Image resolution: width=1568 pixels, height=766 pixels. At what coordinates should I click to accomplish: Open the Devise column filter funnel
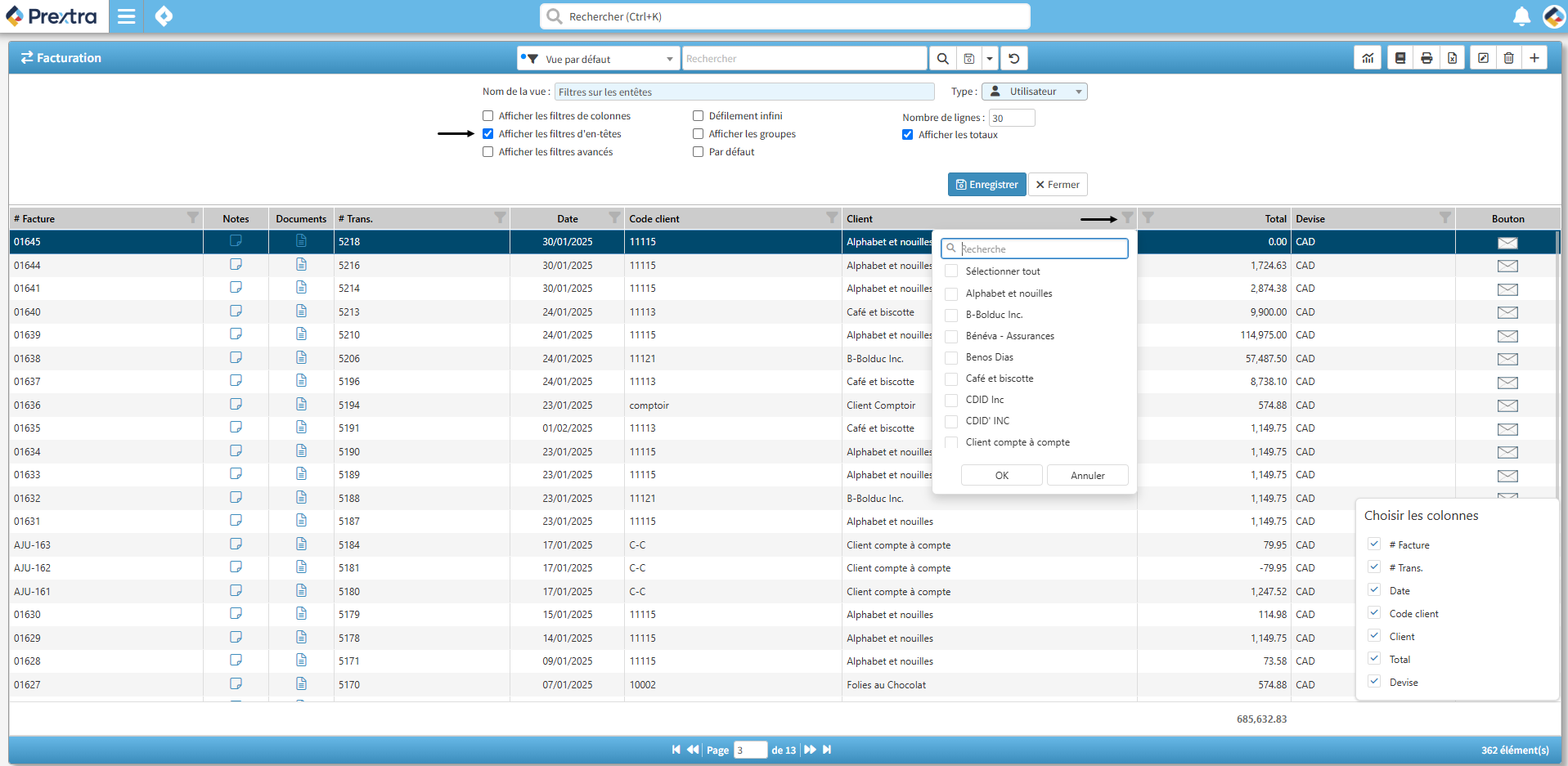pos(1445,217)
